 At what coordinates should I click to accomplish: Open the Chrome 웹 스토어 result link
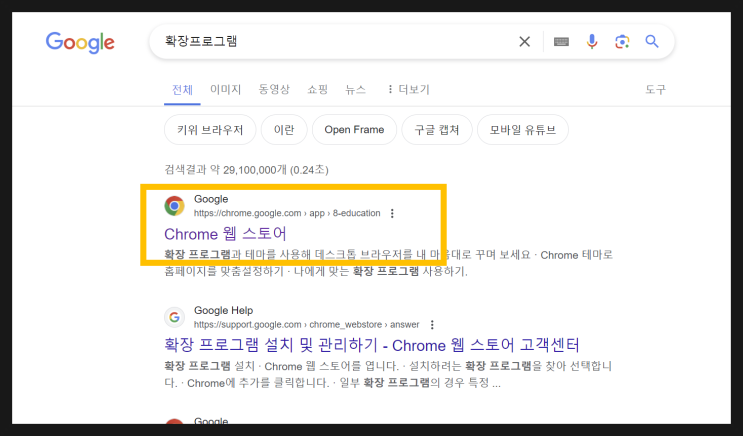tap(225, 234)
